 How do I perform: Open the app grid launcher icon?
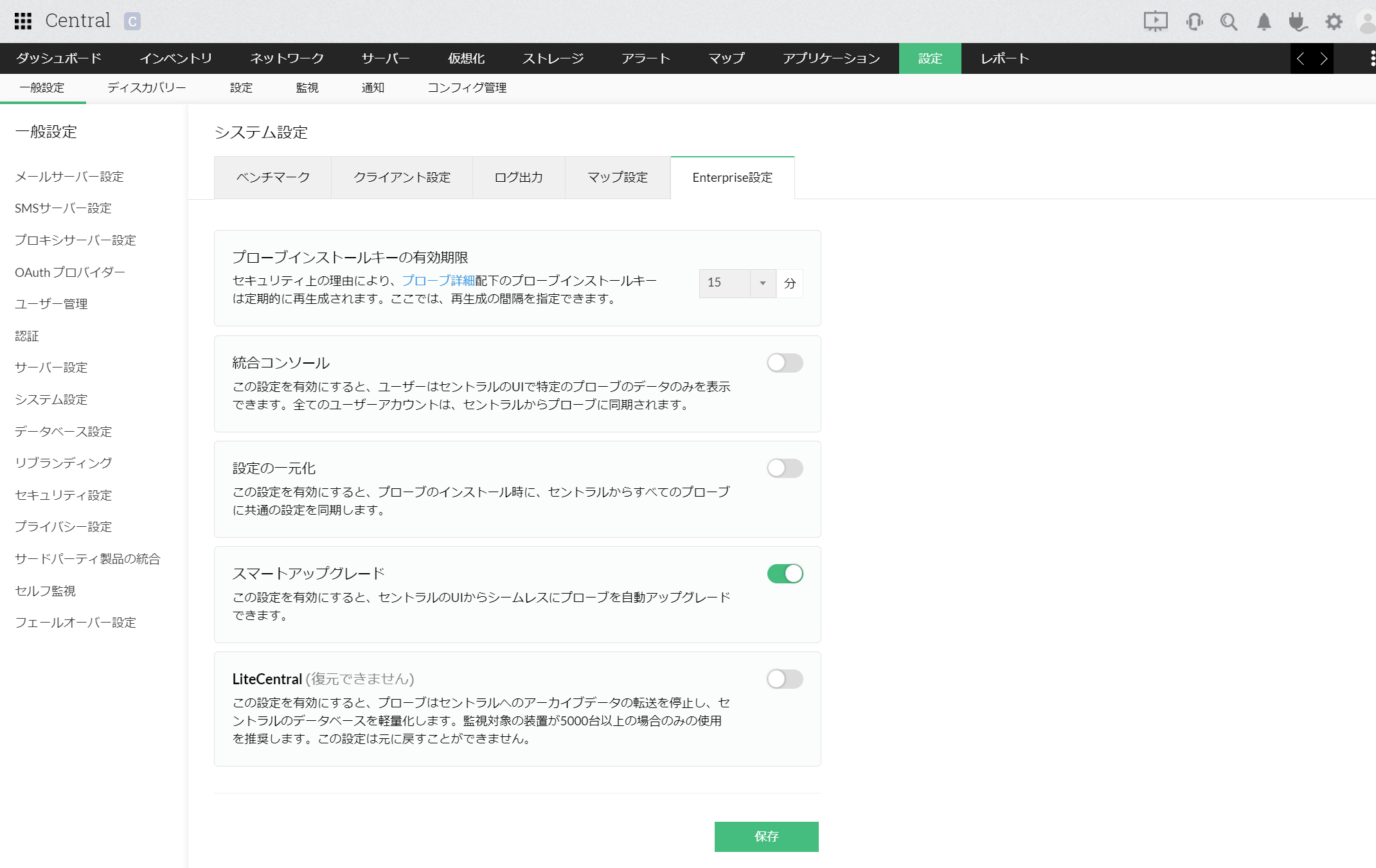click(23, 21)
